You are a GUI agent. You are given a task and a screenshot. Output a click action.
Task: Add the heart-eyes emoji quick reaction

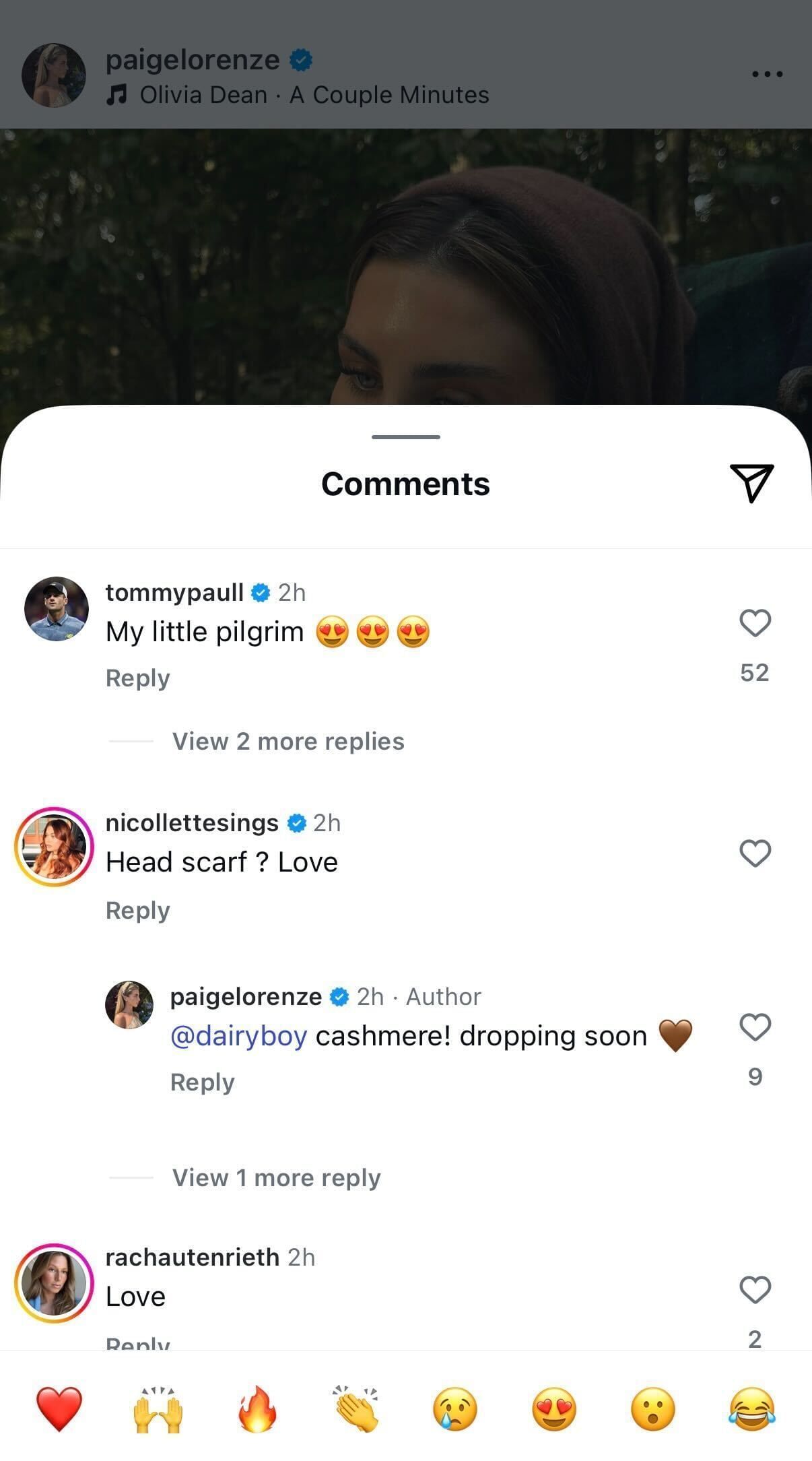[x=554, y=1408]
